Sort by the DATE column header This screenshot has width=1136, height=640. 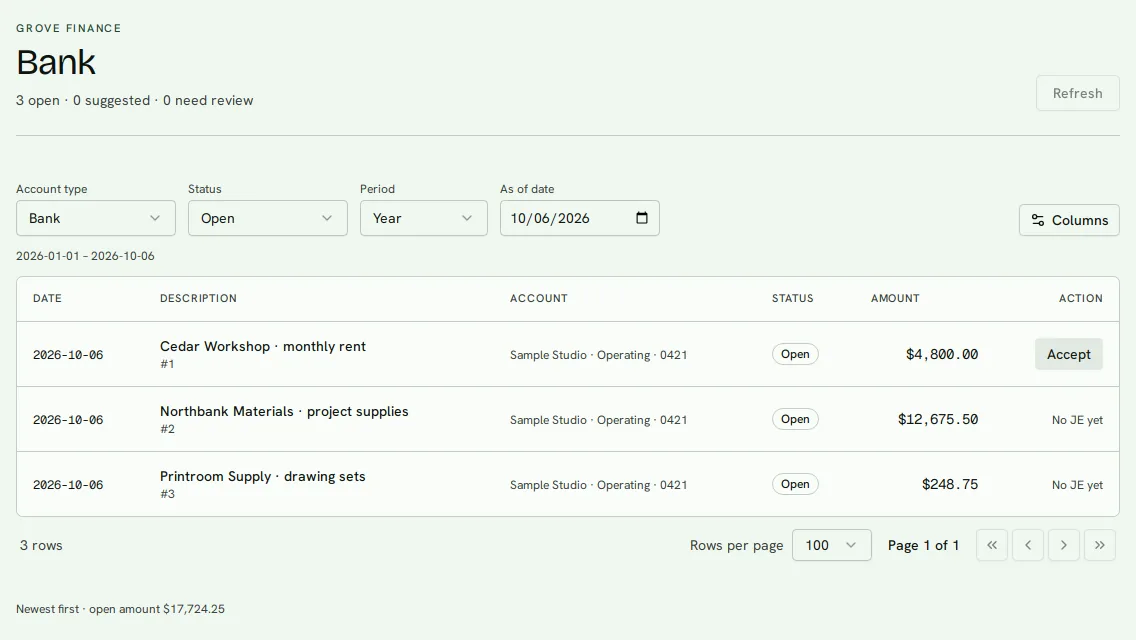pyautogui.click(x=47, y=298)
